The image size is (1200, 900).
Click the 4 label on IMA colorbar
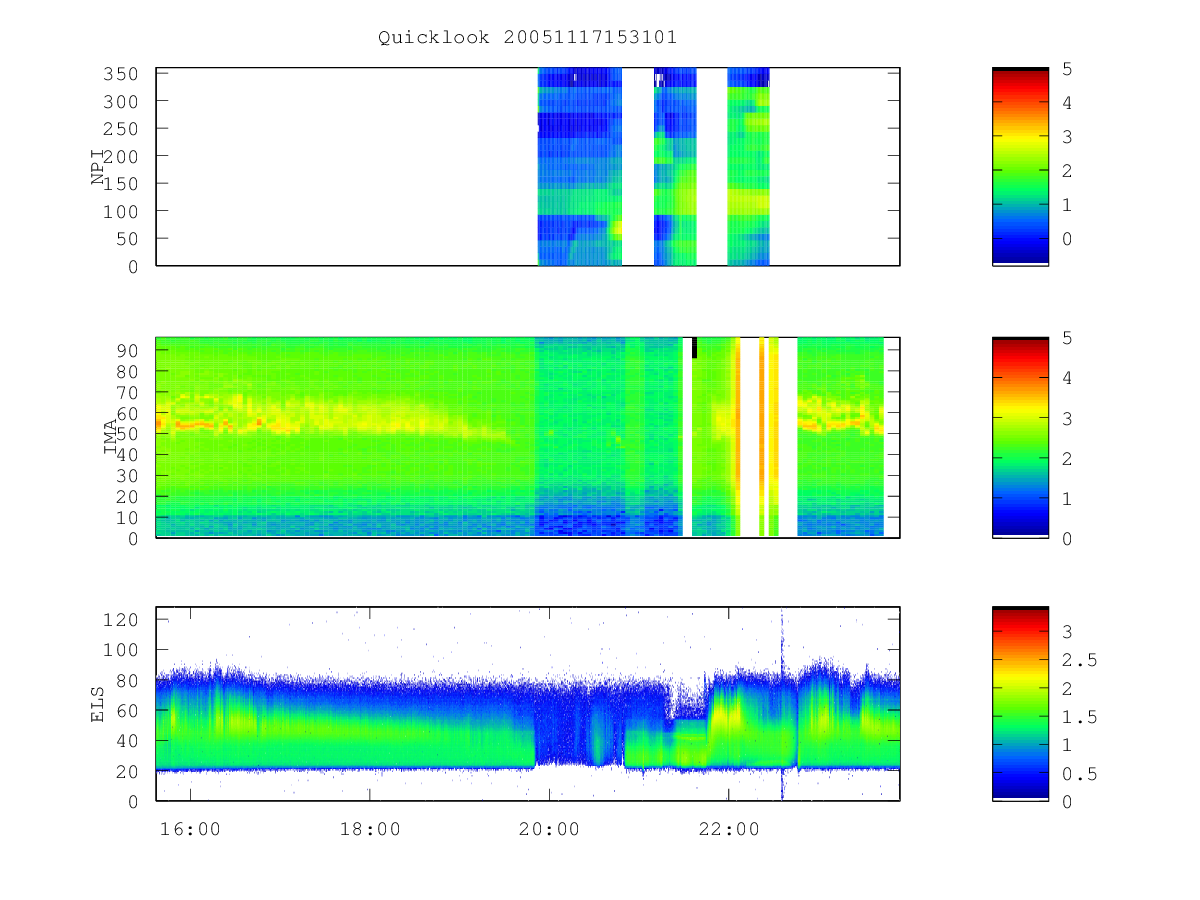[x=1066, y=378]
